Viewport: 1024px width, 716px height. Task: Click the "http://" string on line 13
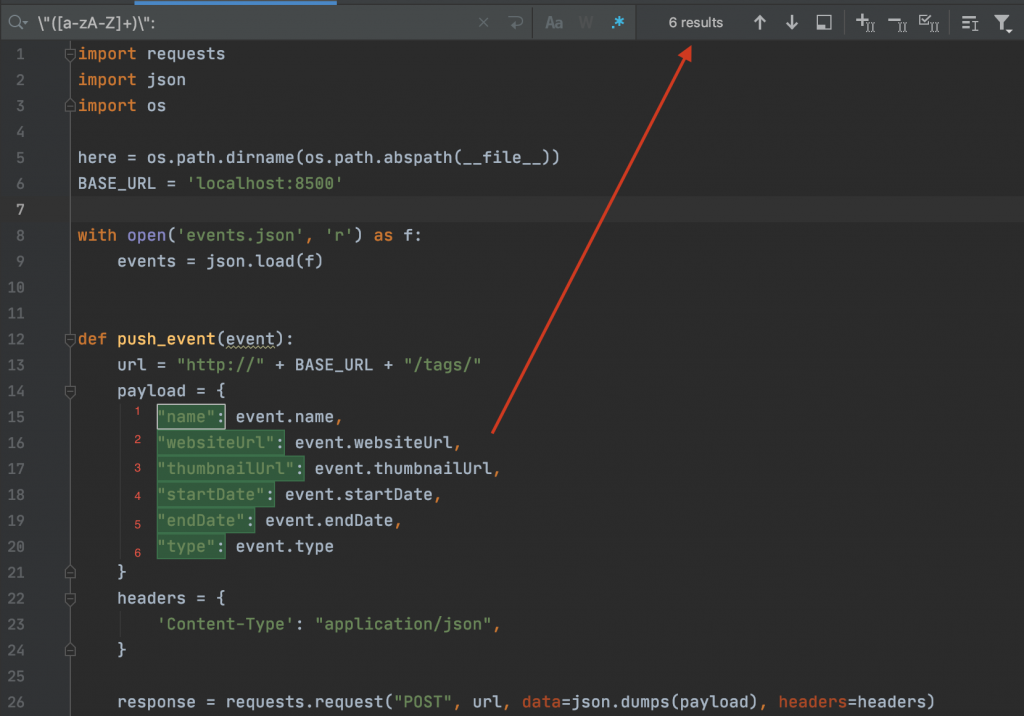220,365
